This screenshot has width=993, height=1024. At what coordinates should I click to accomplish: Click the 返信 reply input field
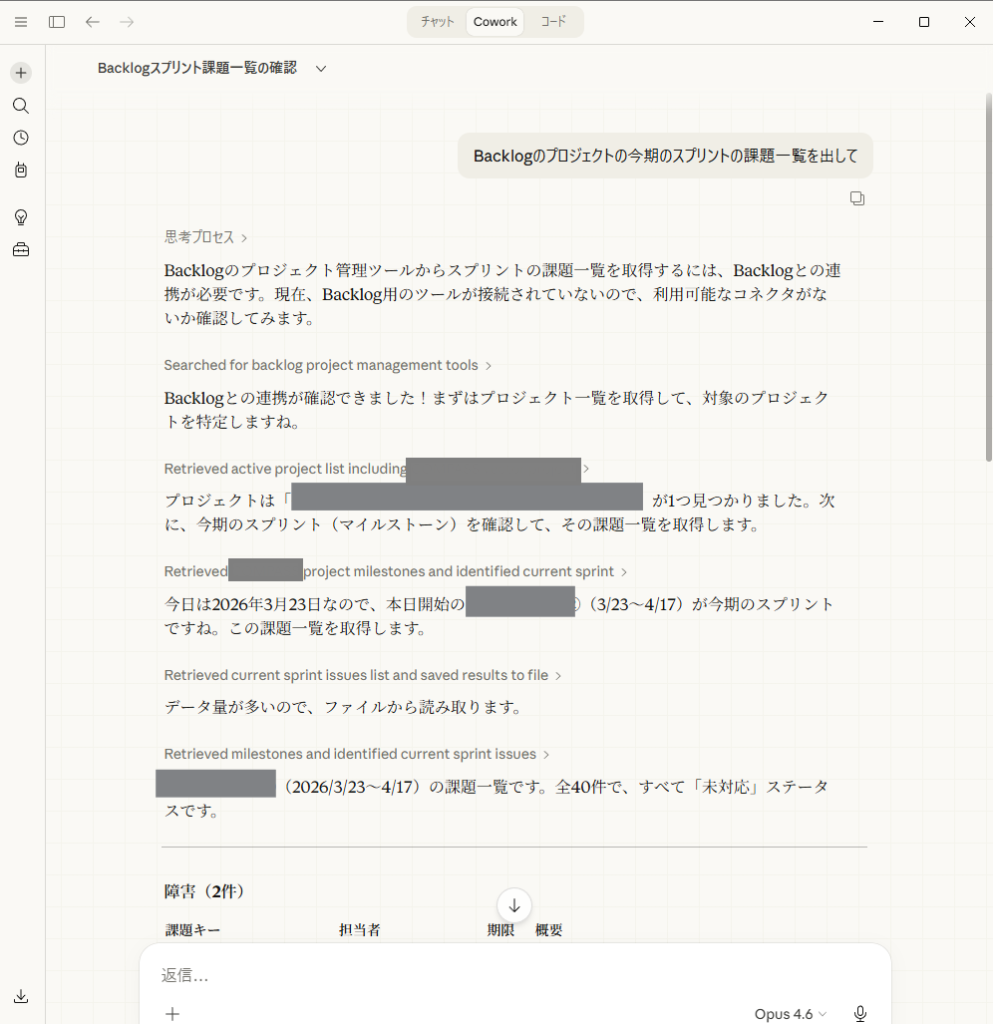point(500,975)
